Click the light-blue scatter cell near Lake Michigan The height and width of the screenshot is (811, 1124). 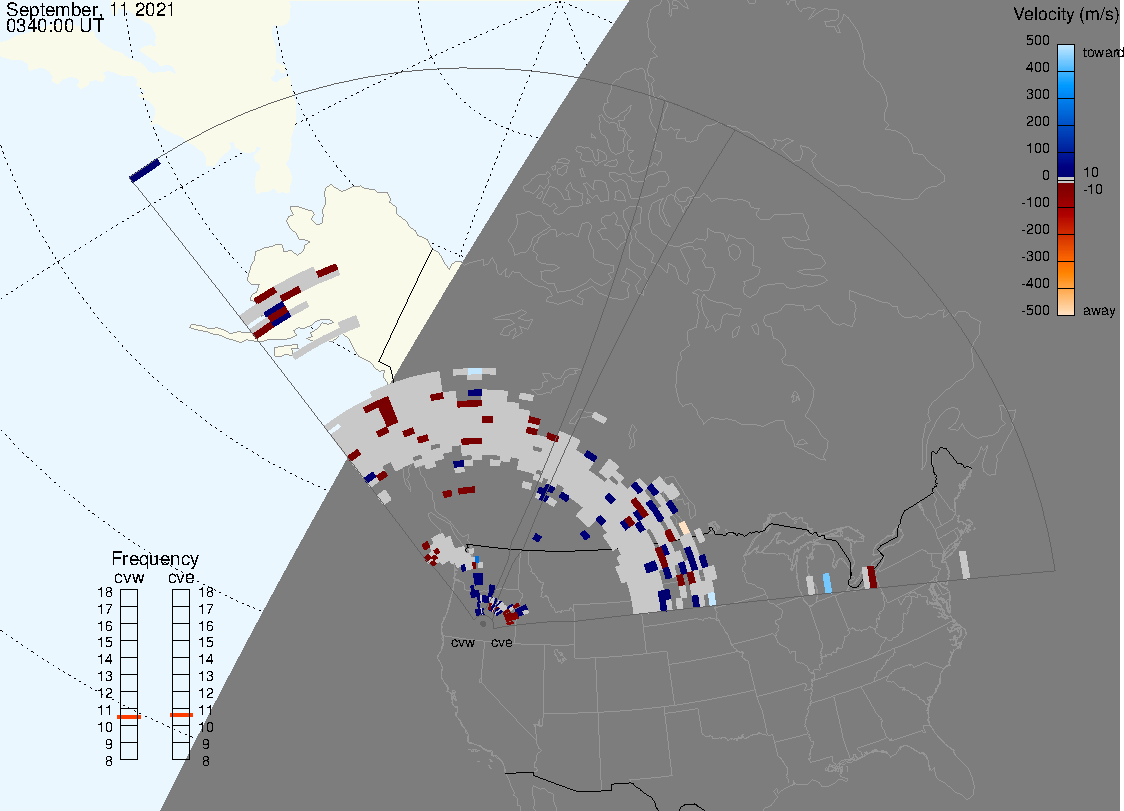(x=827, y=582)
